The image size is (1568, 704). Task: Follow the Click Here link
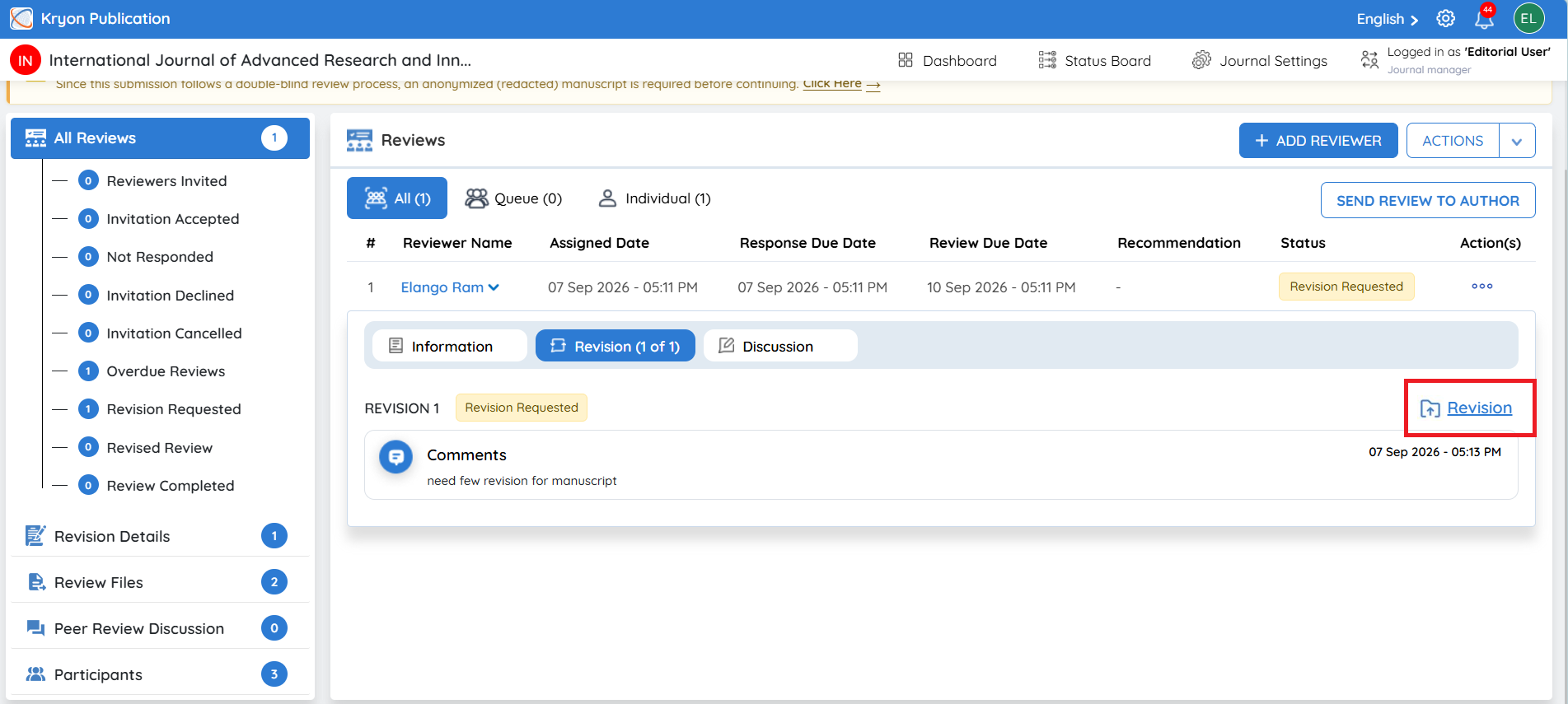pos(832,84)
